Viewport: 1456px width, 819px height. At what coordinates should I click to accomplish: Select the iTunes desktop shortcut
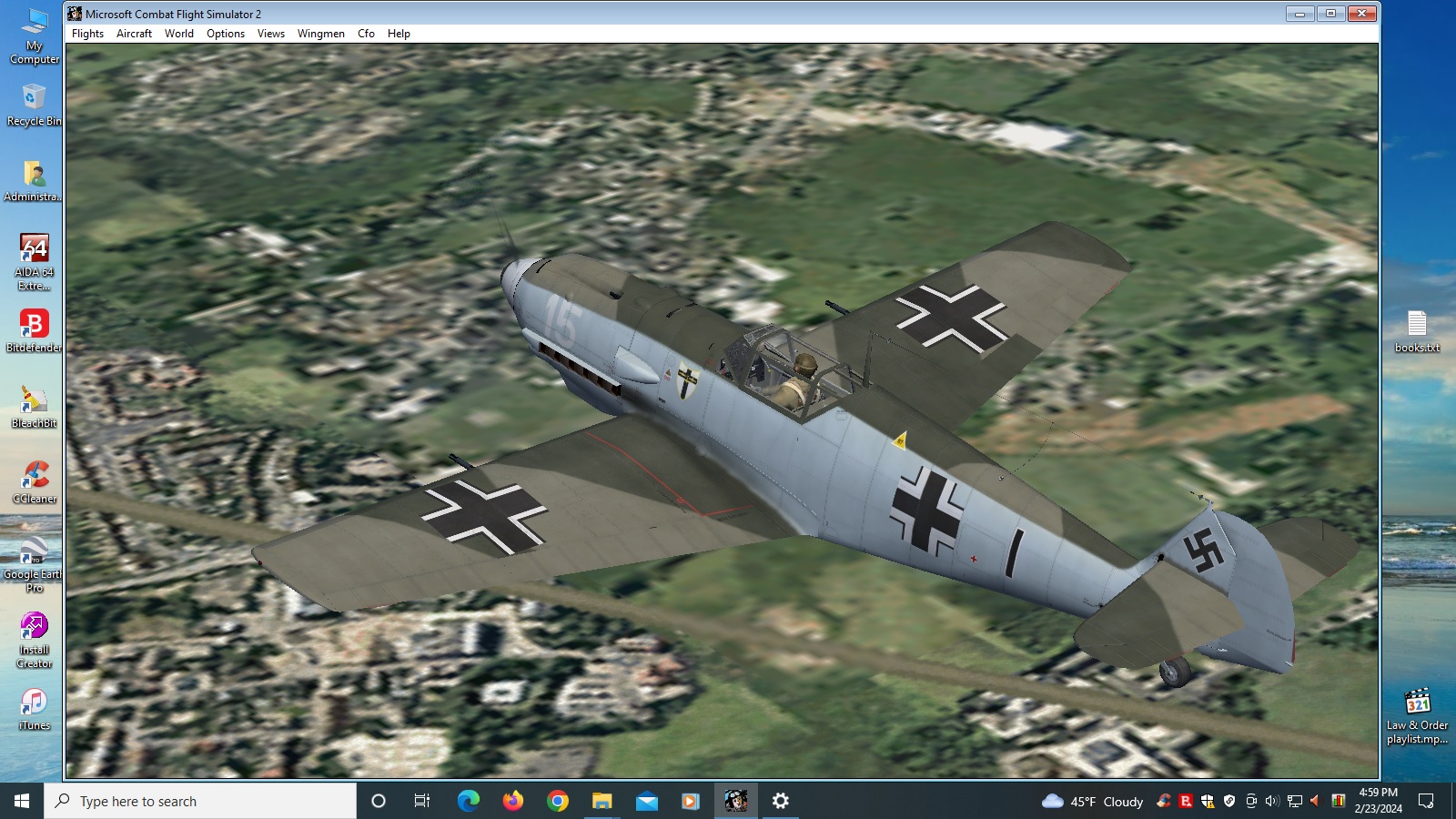[x=34, y=709]
